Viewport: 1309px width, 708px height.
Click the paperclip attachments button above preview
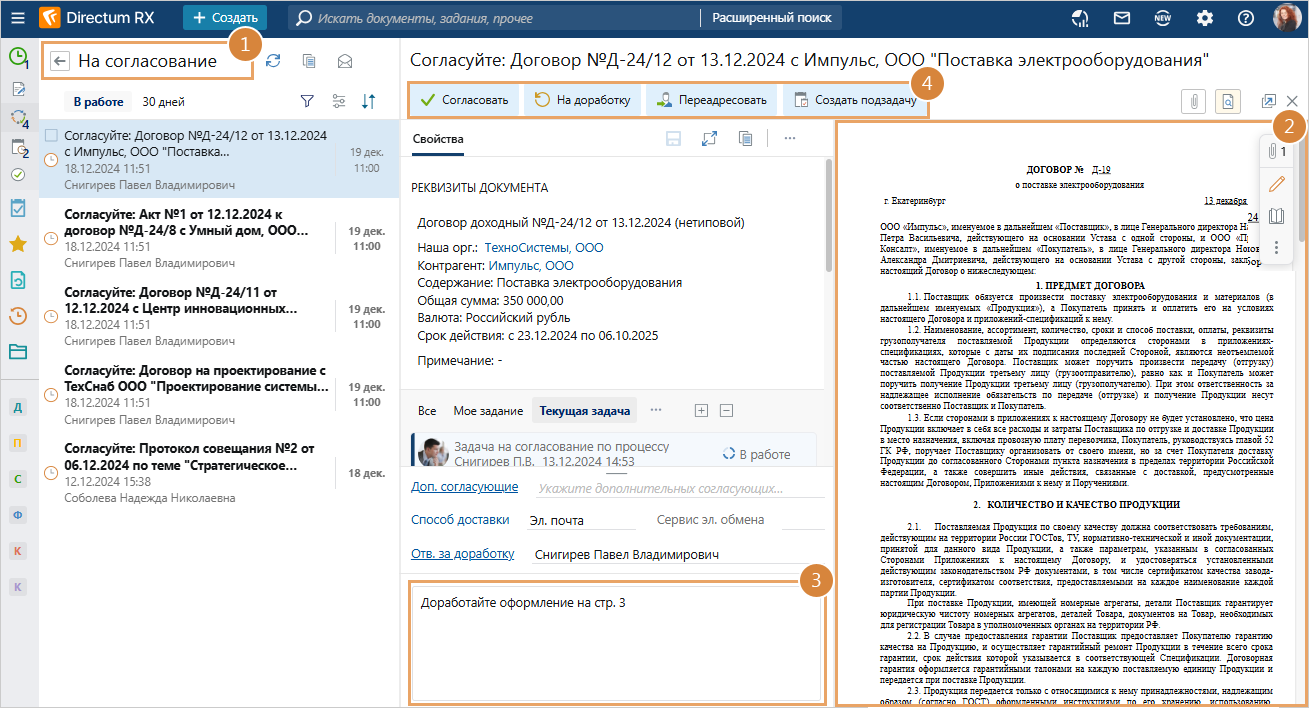(x=1194, y=100)
